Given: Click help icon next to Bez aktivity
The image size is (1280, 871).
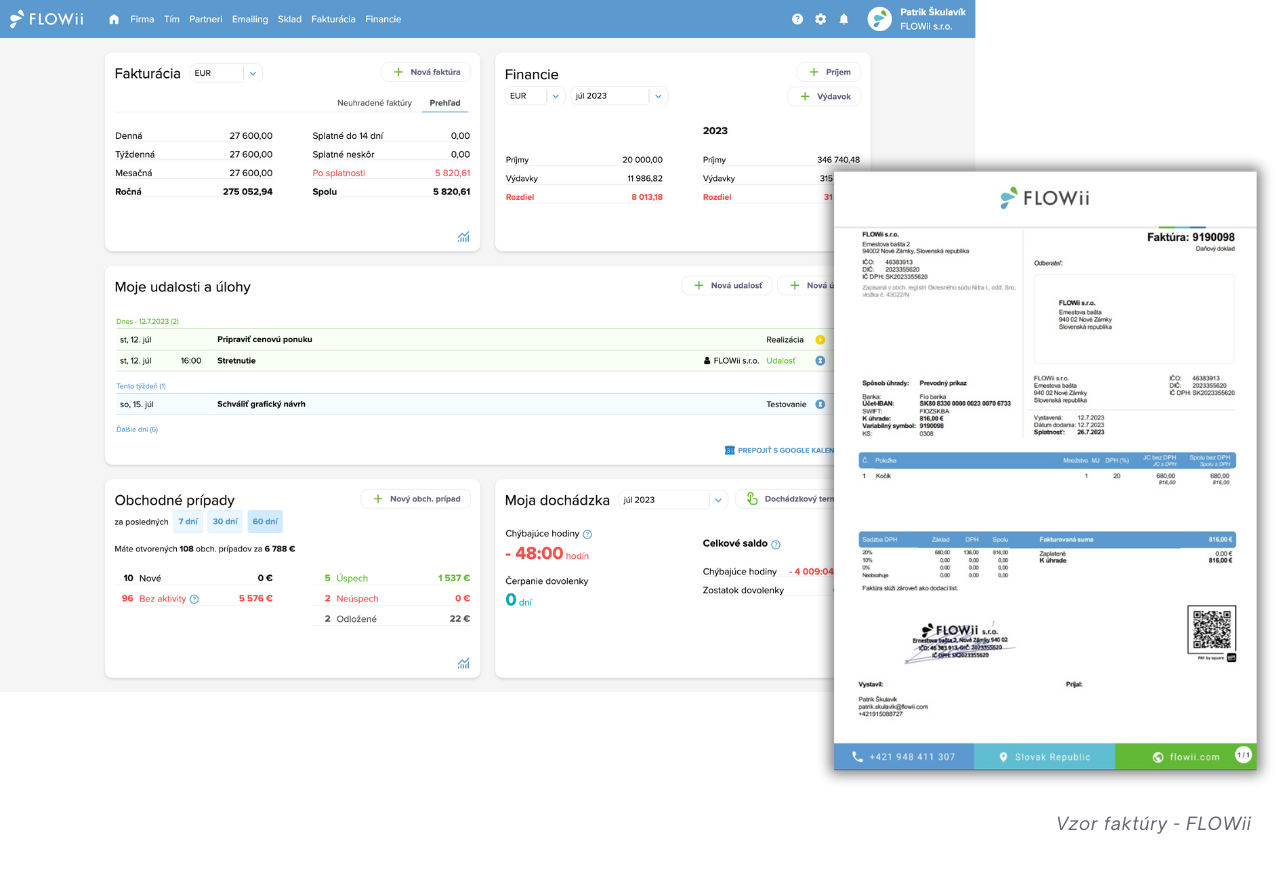Looking at the screenshot, I should click(194, 599).
